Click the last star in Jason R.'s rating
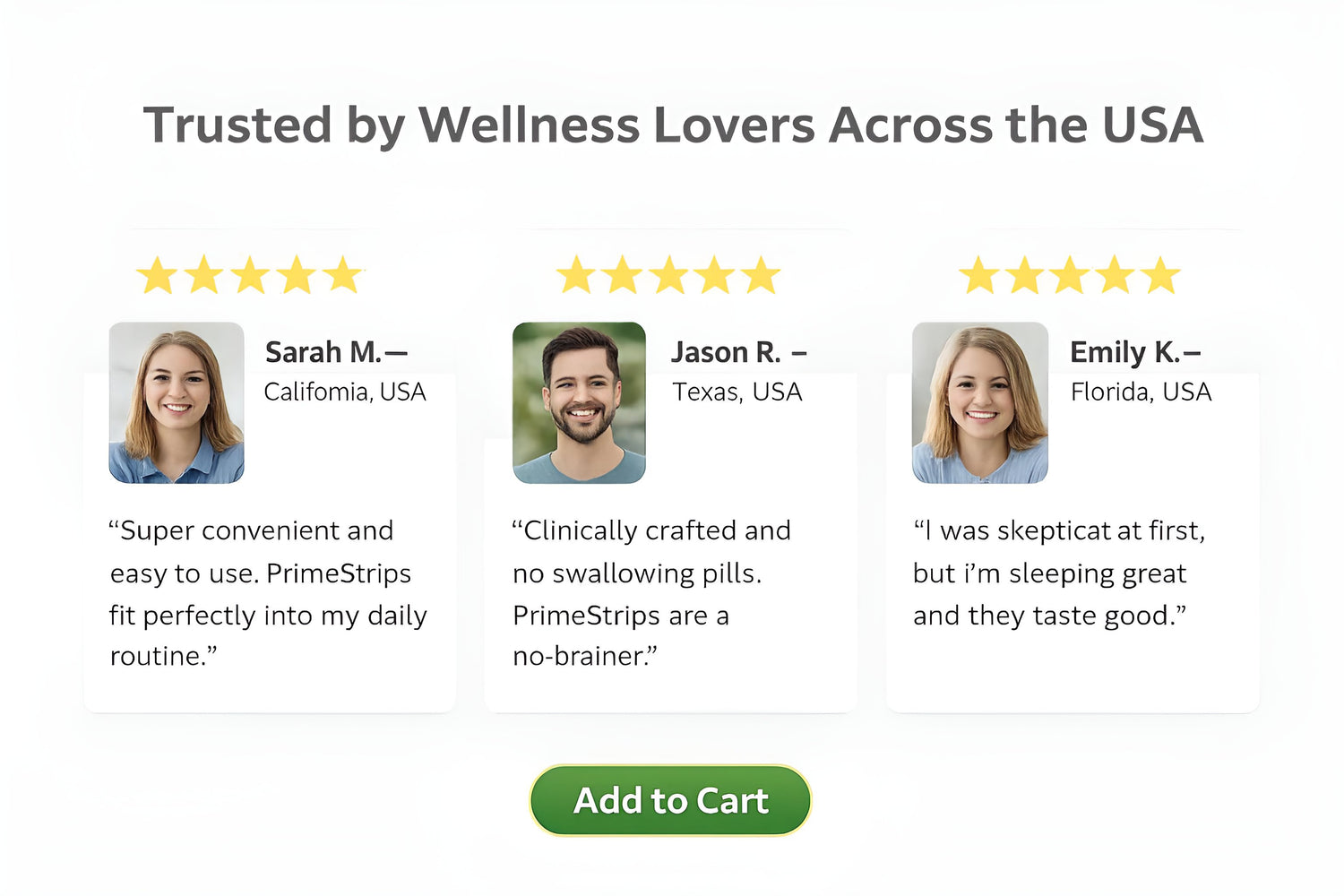Screen dimensions: 1344x896 [762, 276]
